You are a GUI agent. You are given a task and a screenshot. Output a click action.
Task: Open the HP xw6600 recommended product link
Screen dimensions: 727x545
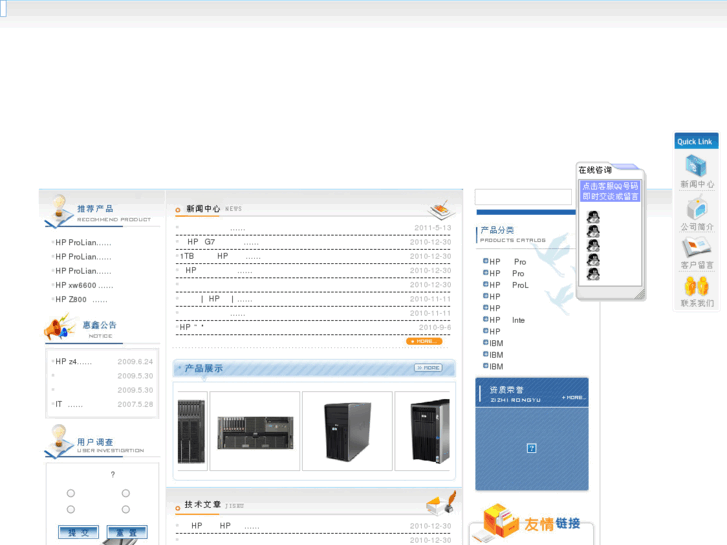click(x=83, y=285)
